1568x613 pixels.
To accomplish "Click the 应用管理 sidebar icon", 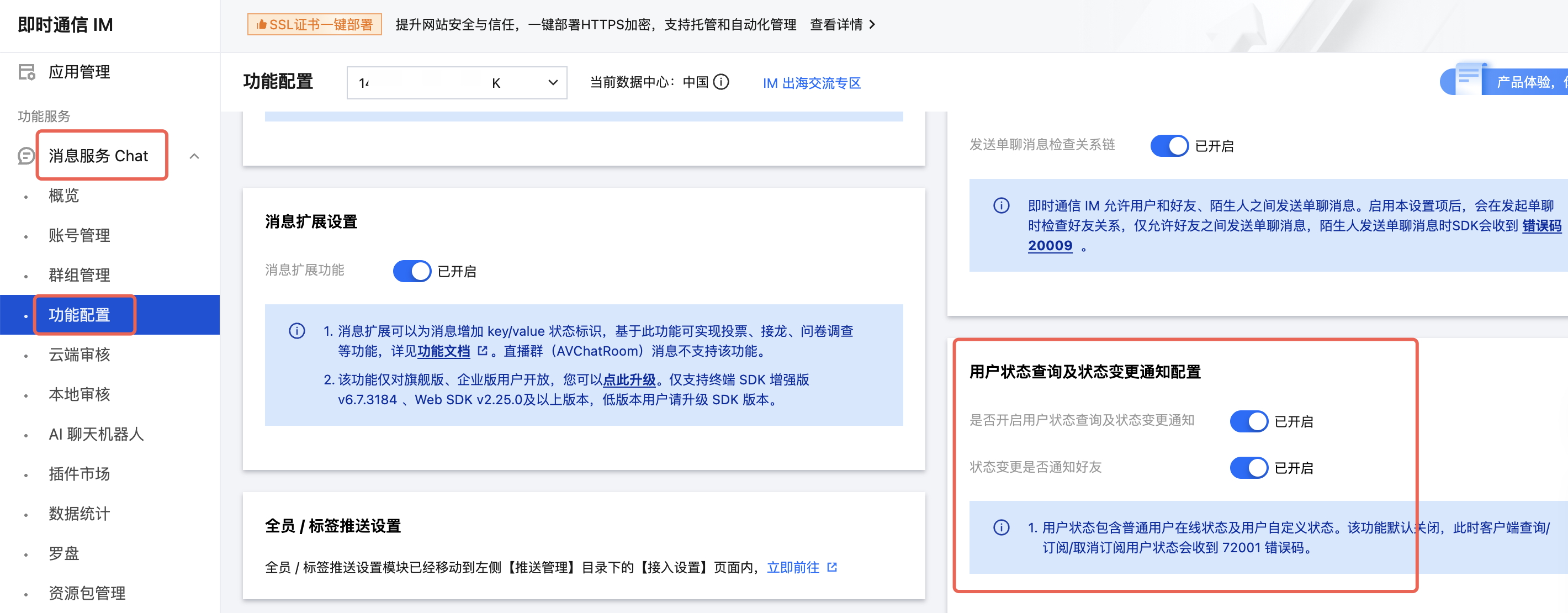I will 27,72.
